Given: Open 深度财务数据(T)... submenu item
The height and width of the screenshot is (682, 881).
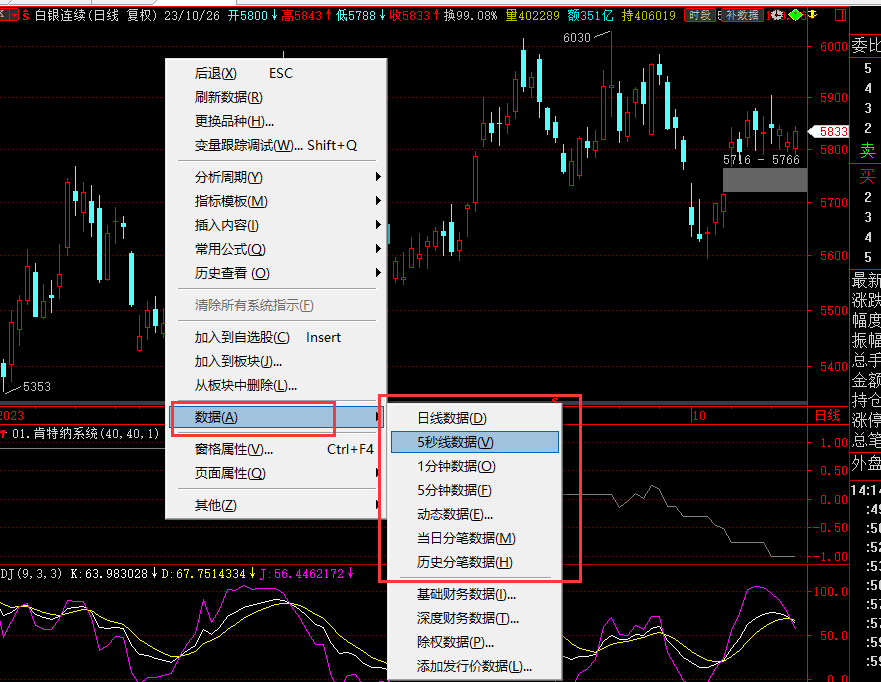Looking at the screenshot, I should [x=475, y=619].
